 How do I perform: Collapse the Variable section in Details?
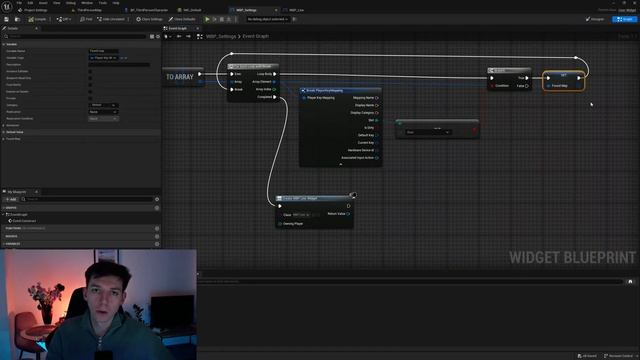point(4,44)
